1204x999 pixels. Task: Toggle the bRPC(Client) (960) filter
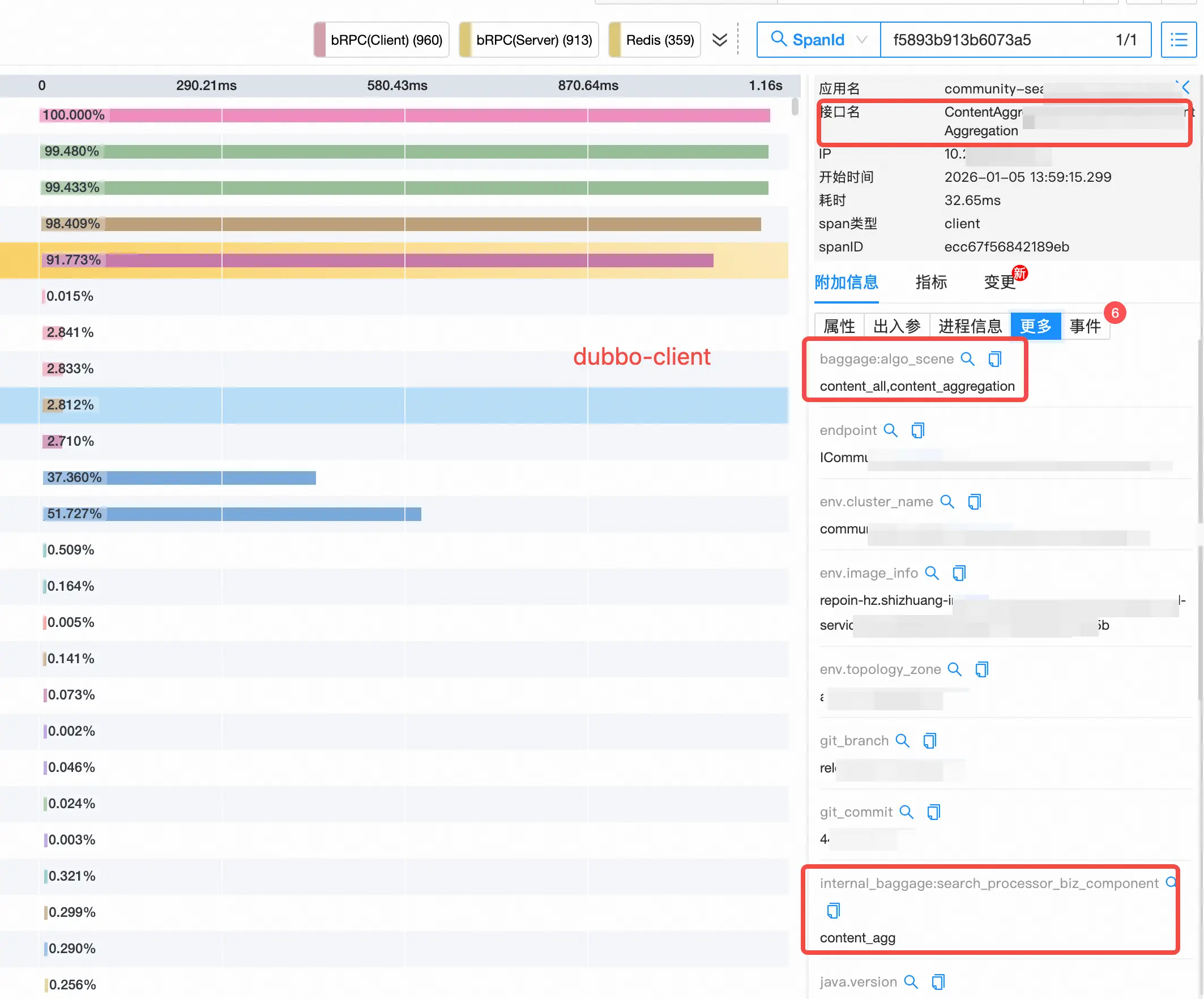381,40
